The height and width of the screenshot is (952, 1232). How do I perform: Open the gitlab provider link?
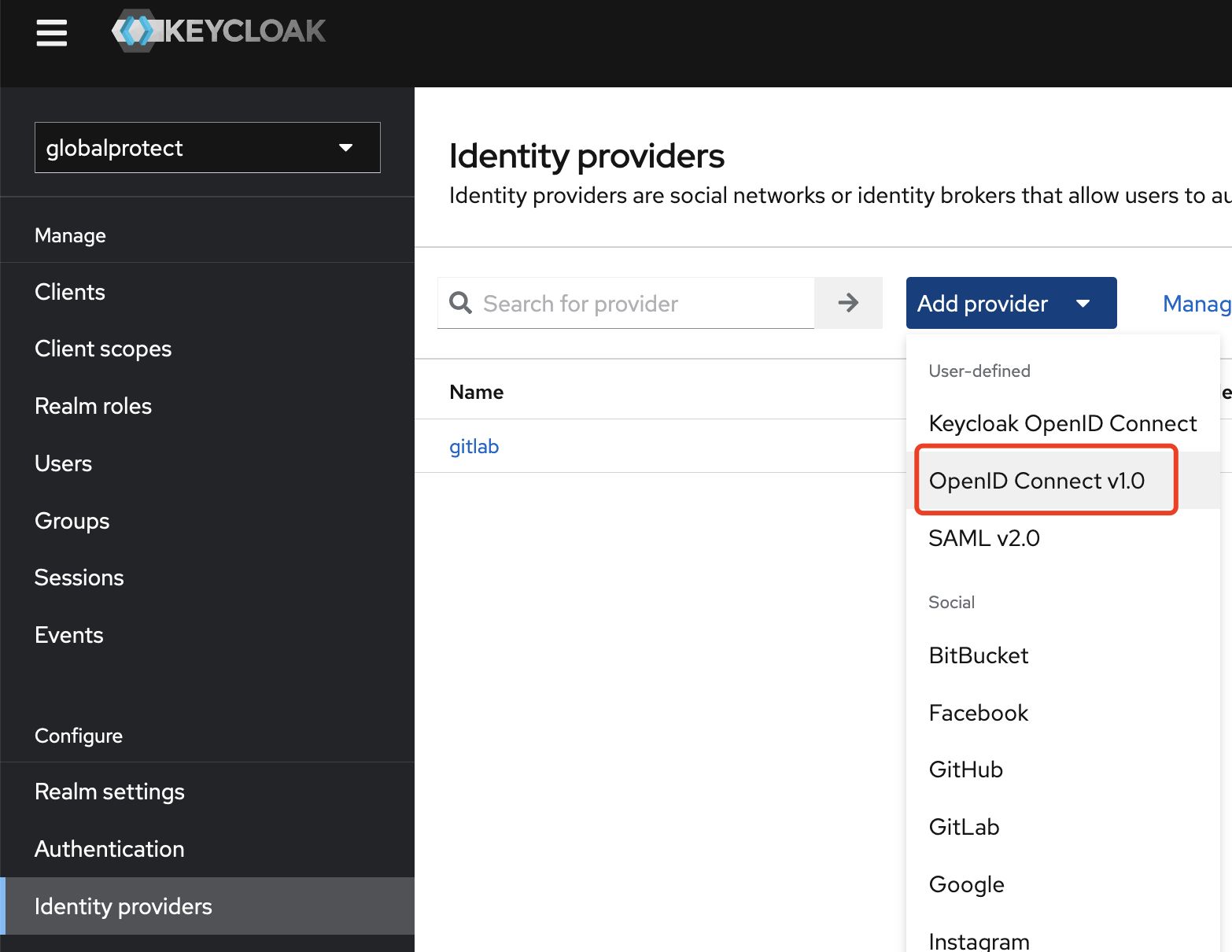coord(474,446)
